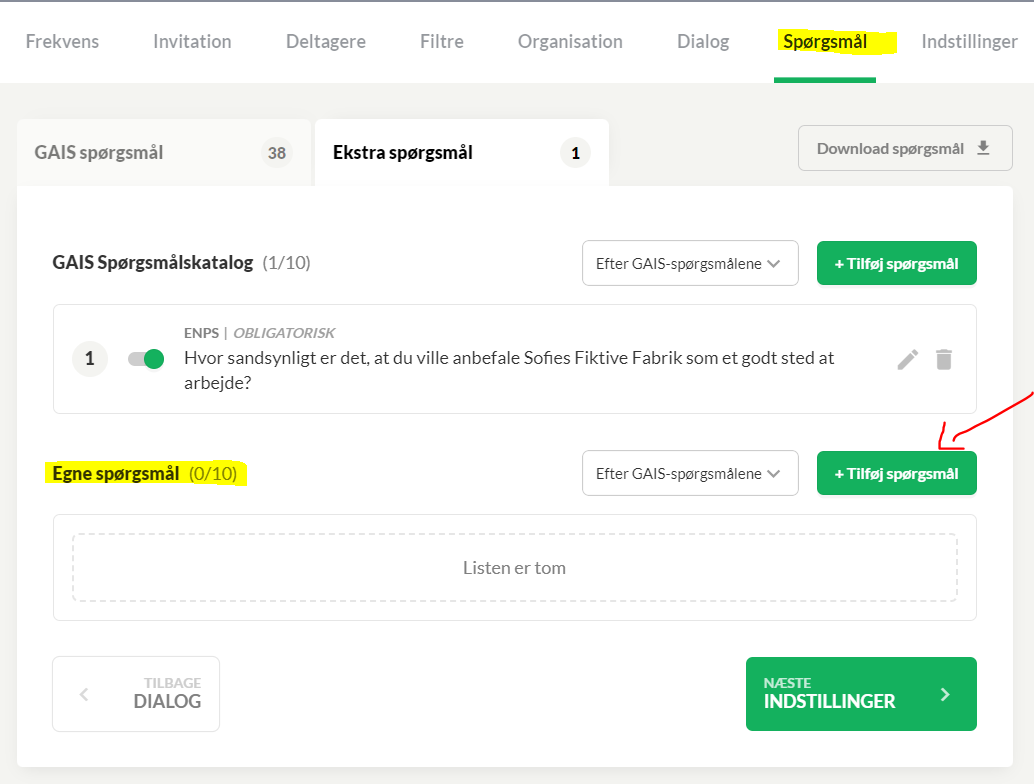Click the 'Egne spørgsmål' heading
The height and width of the screenshot is (784, 1034).
[115, 473]
